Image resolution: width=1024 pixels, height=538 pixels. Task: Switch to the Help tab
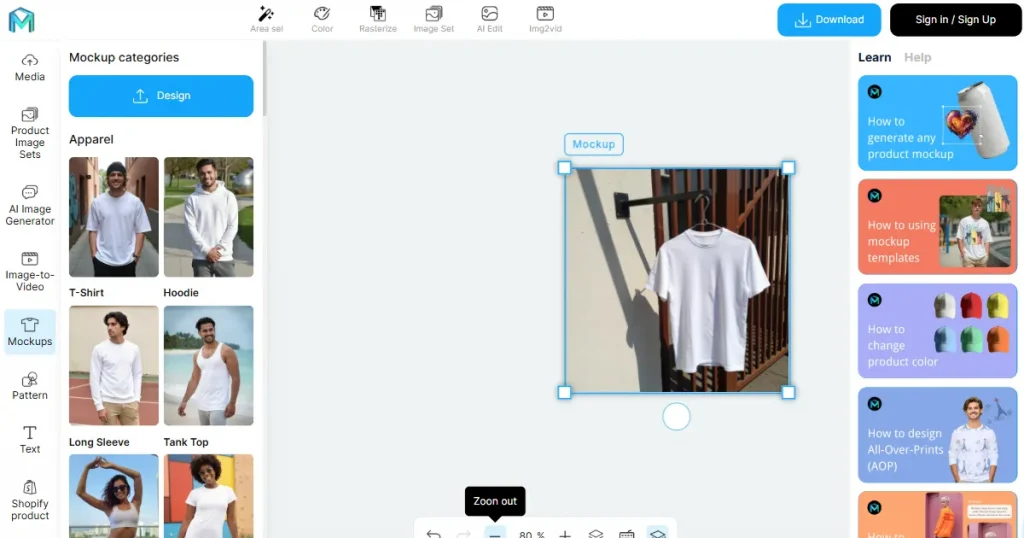click(918, 57)
